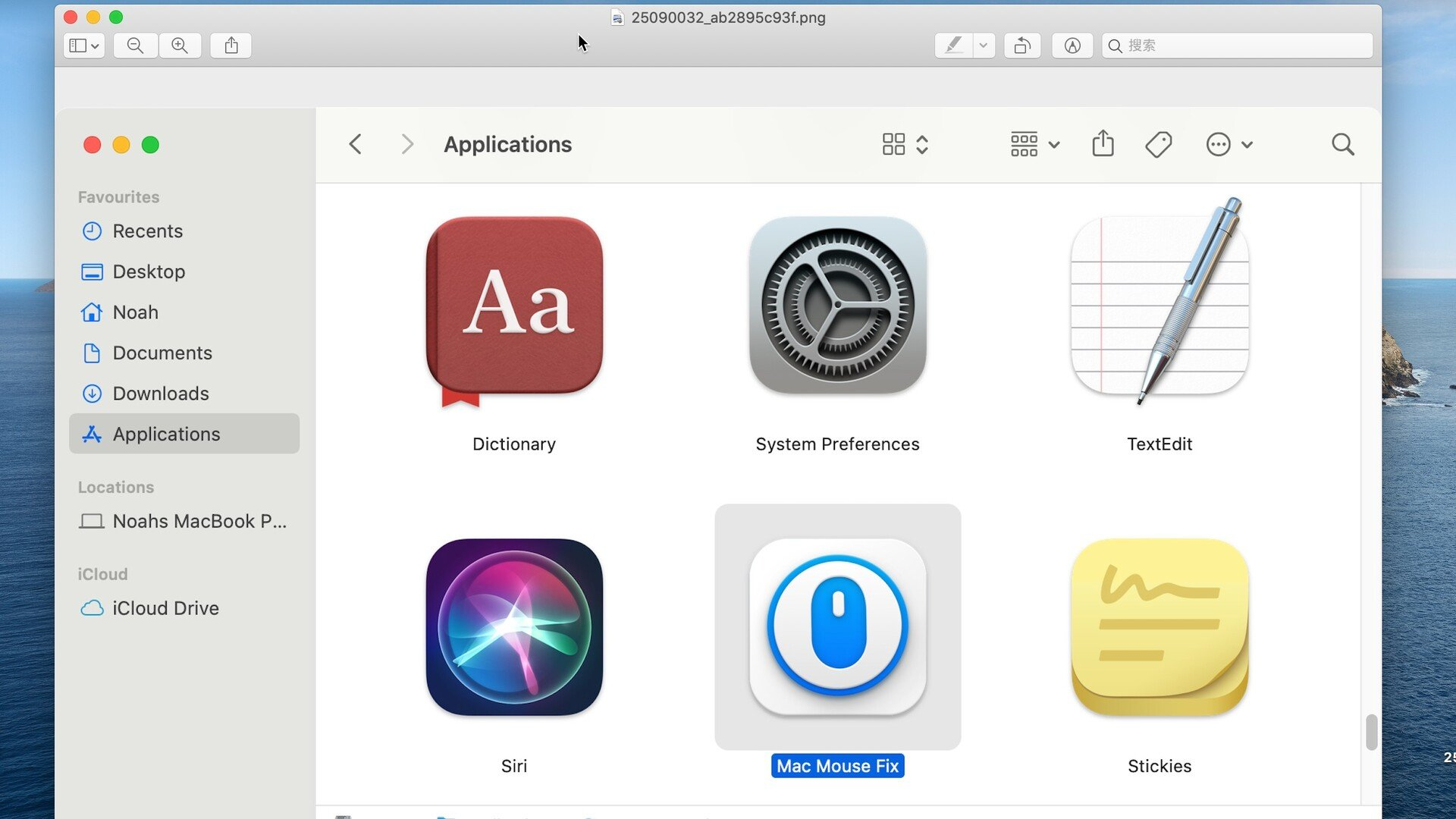Launch System Preferences
The image size is (1456, 819).
point(837,307)
